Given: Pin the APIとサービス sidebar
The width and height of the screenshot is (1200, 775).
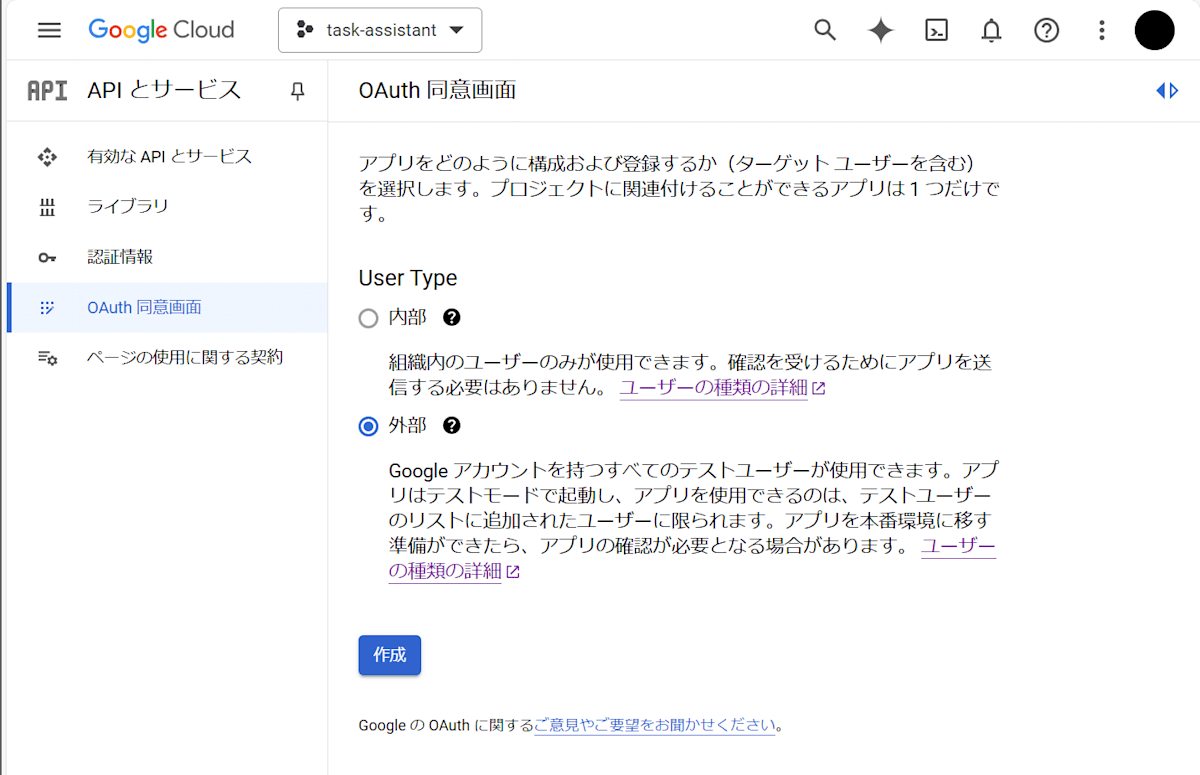Looking at the screenshot, I should [x=297, y=91].
